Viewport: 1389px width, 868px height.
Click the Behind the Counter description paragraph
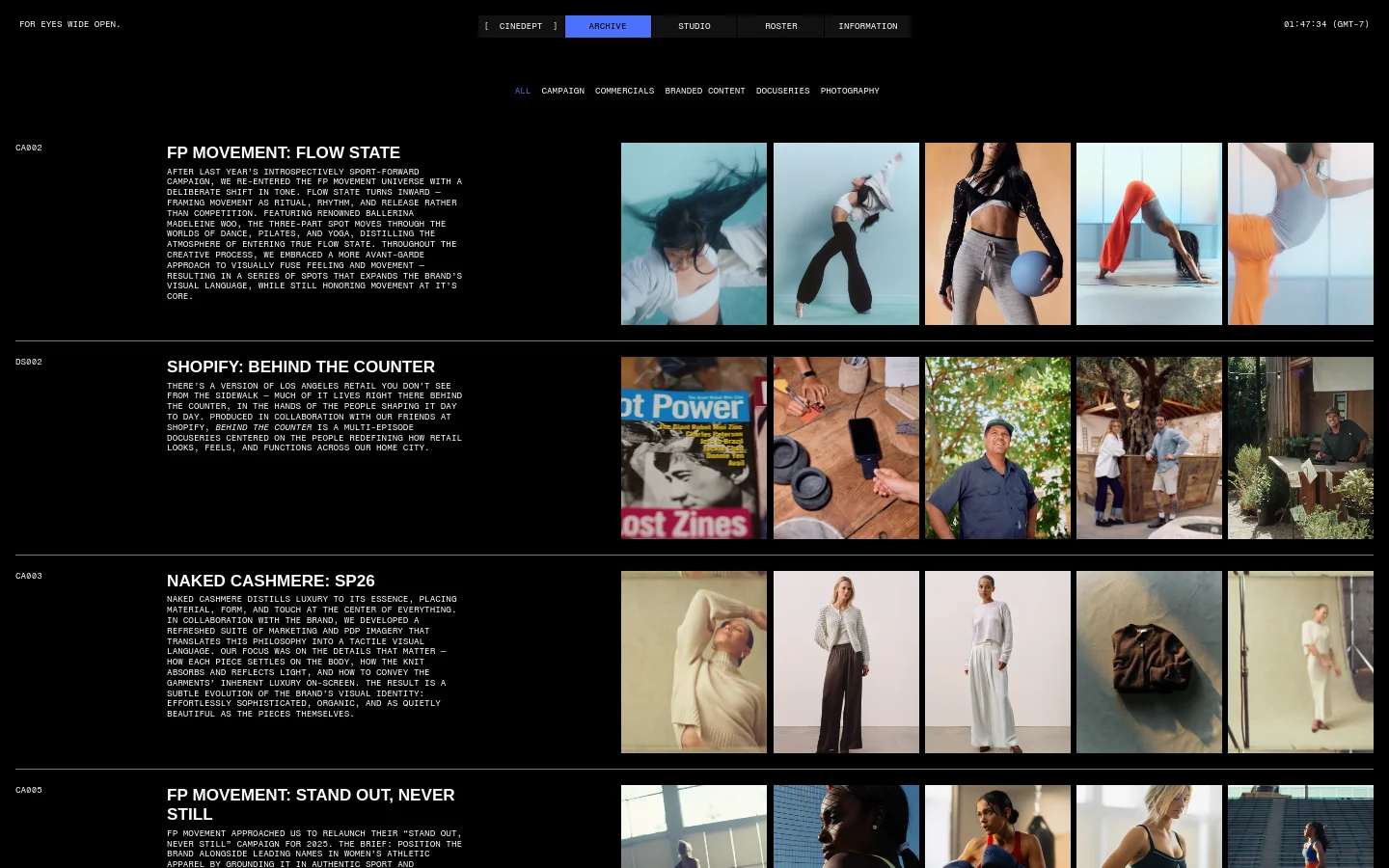314,417
